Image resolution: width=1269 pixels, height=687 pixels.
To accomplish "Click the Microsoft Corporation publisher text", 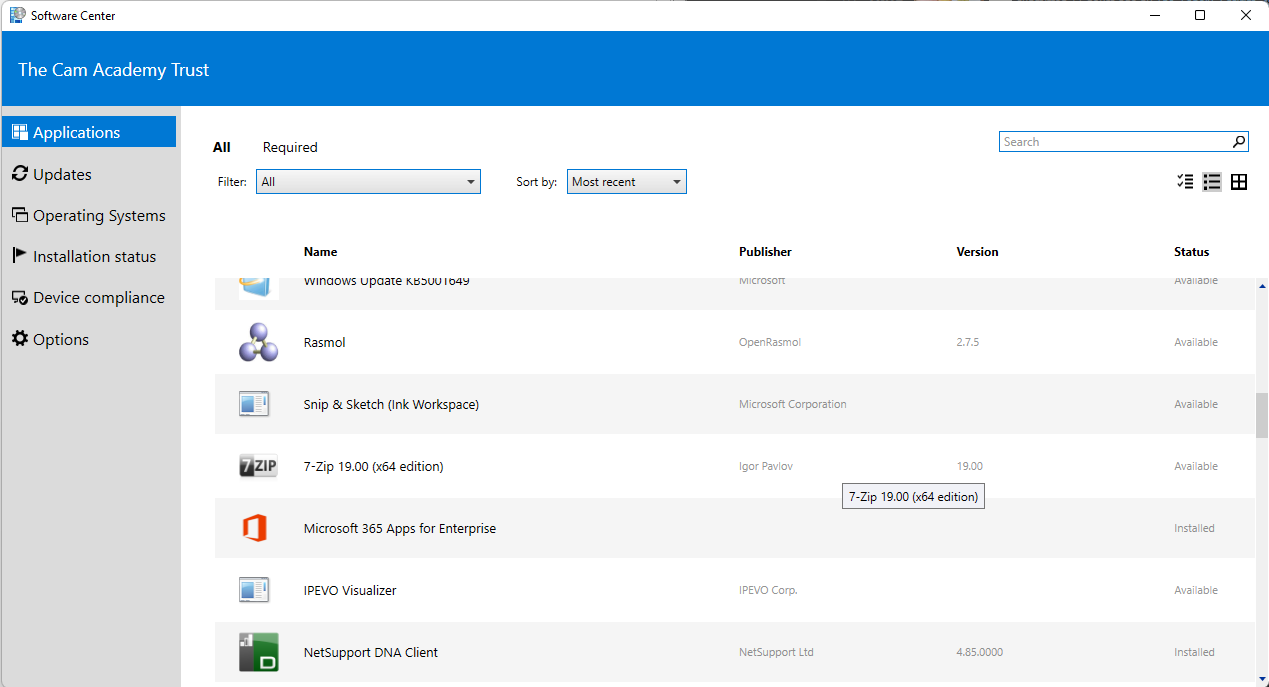I will click(x=792, y=404).
